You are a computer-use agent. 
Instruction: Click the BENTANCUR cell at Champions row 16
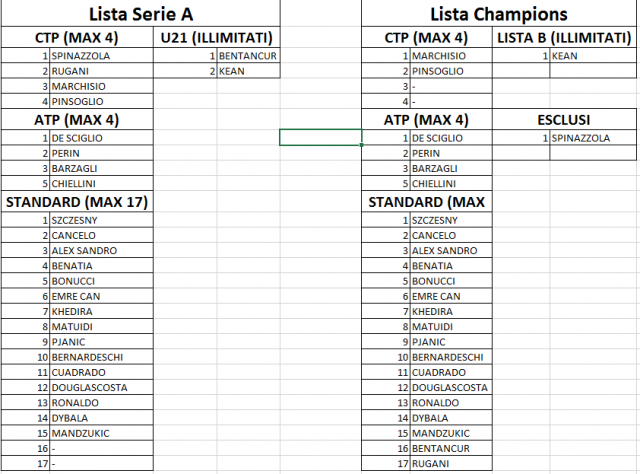451,448
